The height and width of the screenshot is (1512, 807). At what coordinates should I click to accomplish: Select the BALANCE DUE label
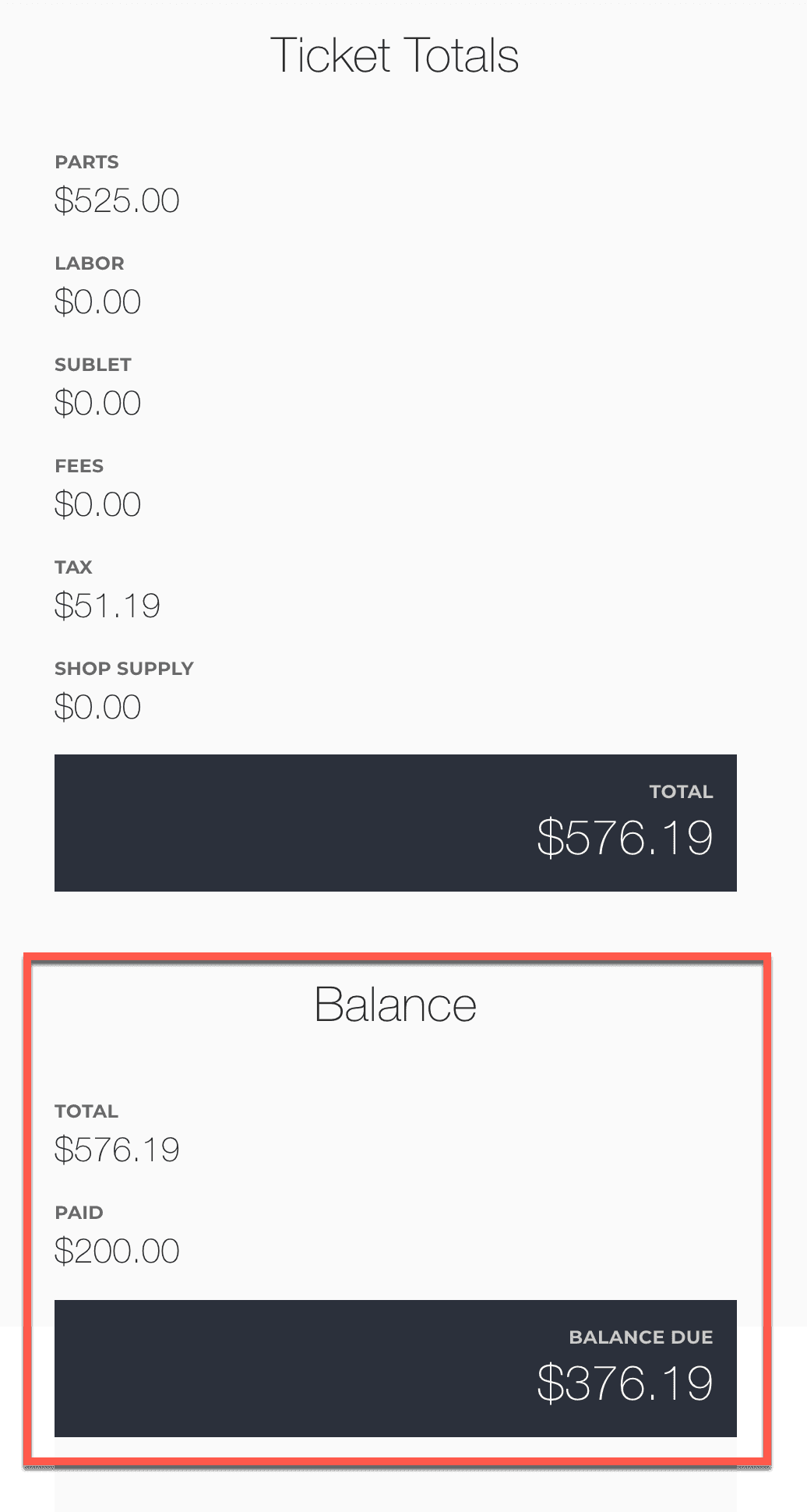(x=640, y=1337)
